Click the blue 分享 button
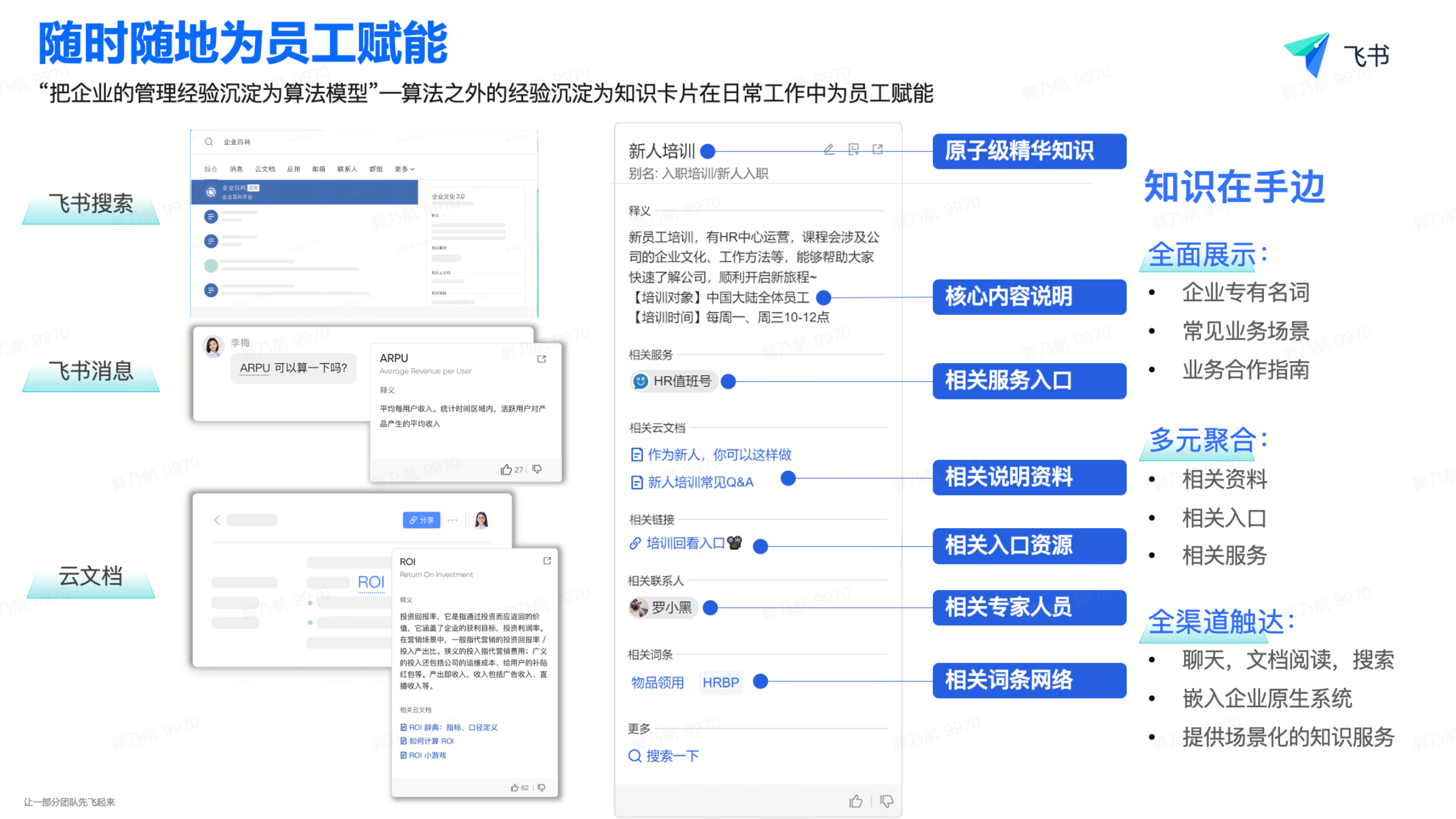The image size is (1456, 819). pos(421,520)
